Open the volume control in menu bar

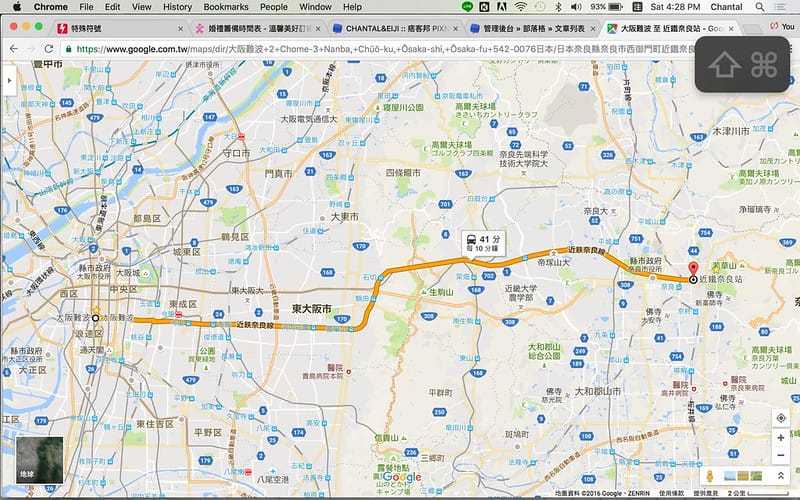(576, 7)
